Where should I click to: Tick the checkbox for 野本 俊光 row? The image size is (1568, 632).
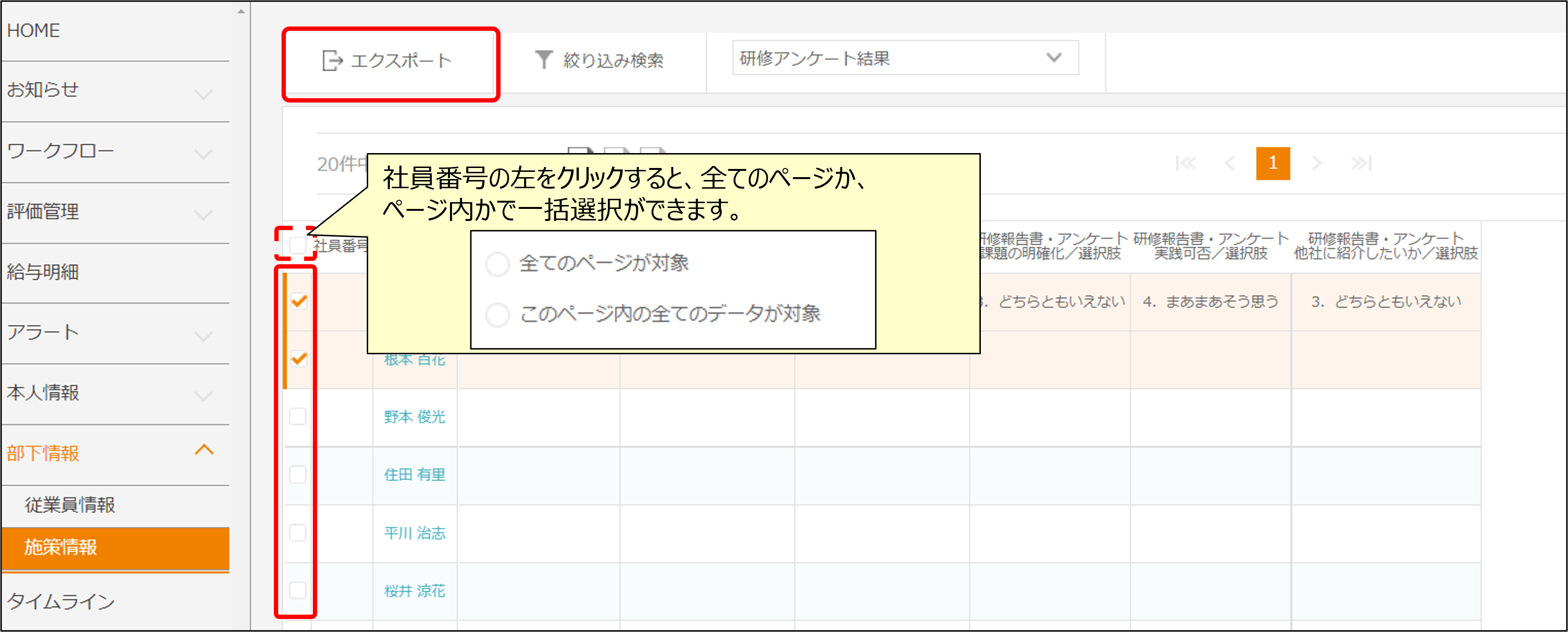[x=297, y=416]
